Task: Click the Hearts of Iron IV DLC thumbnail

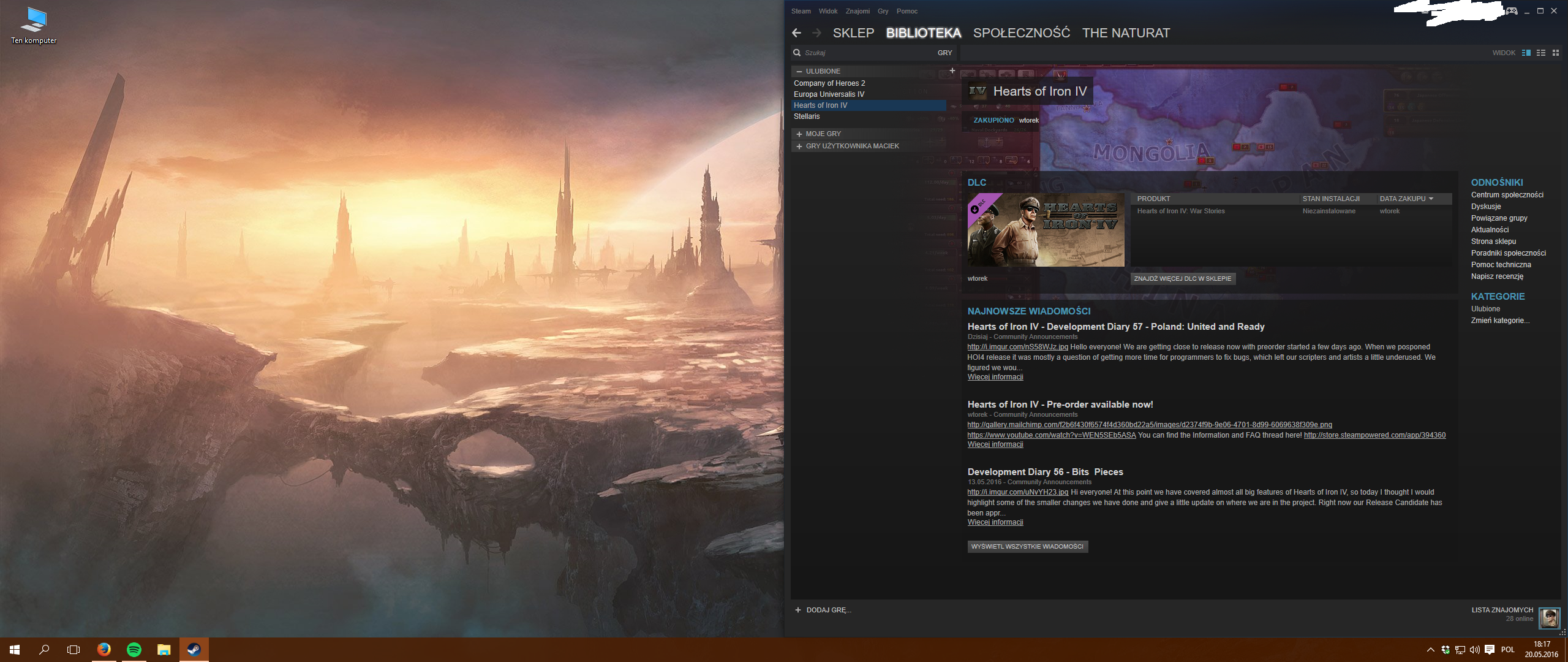Action: 1046,230
